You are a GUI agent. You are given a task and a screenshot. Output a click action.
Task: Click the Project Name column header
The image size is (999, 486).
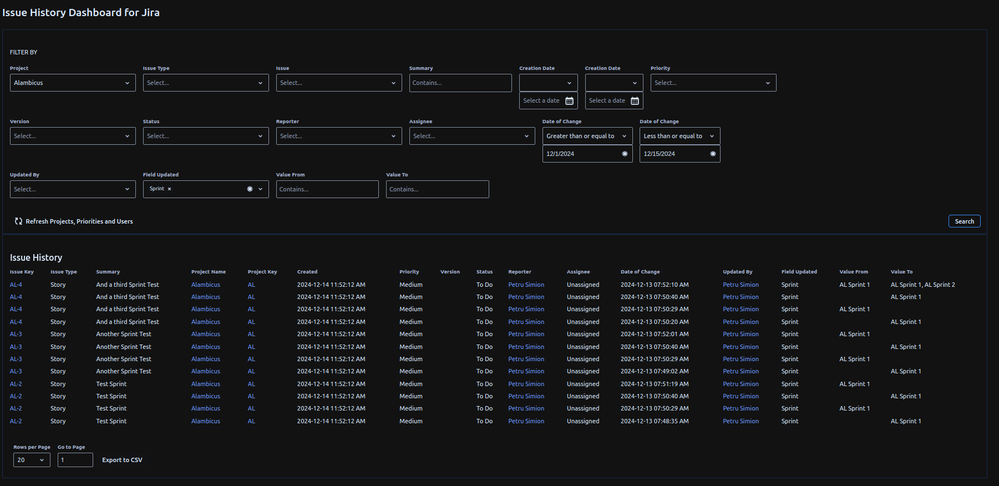tap(208, 272)
